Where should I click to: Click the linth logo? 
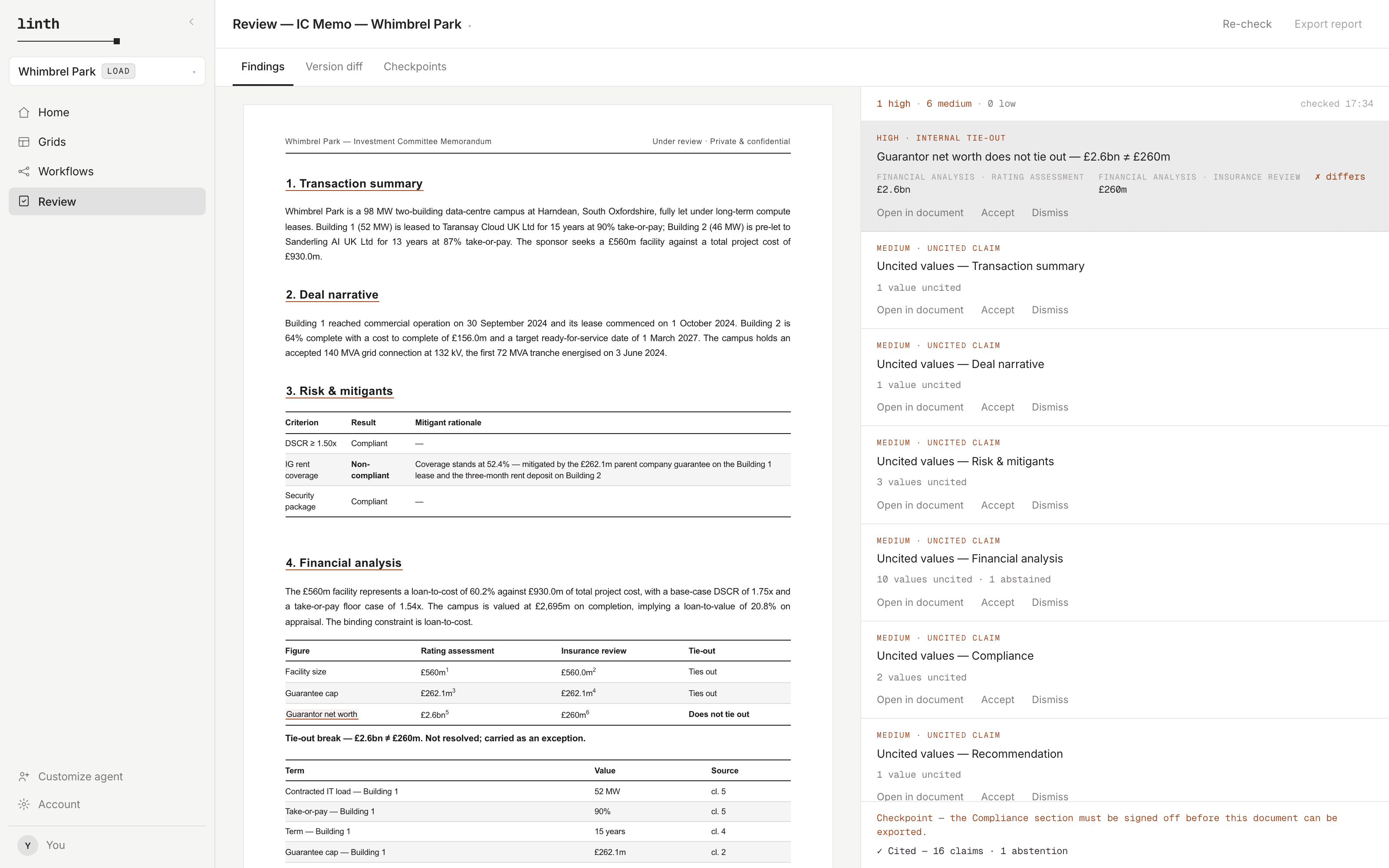click(39, 23)
